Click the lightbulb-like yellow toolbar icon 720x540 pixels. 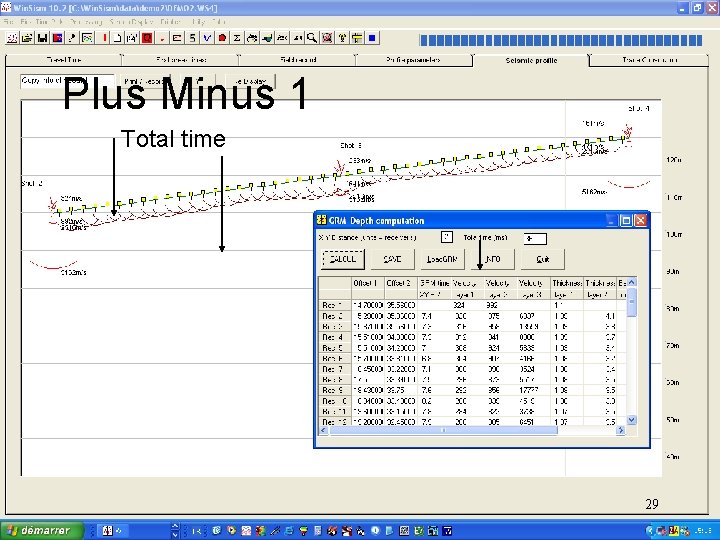click(342, 38)
